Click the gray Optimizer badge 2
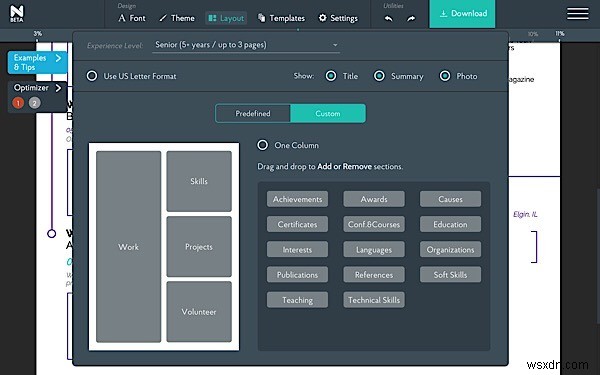 (34, 103)
